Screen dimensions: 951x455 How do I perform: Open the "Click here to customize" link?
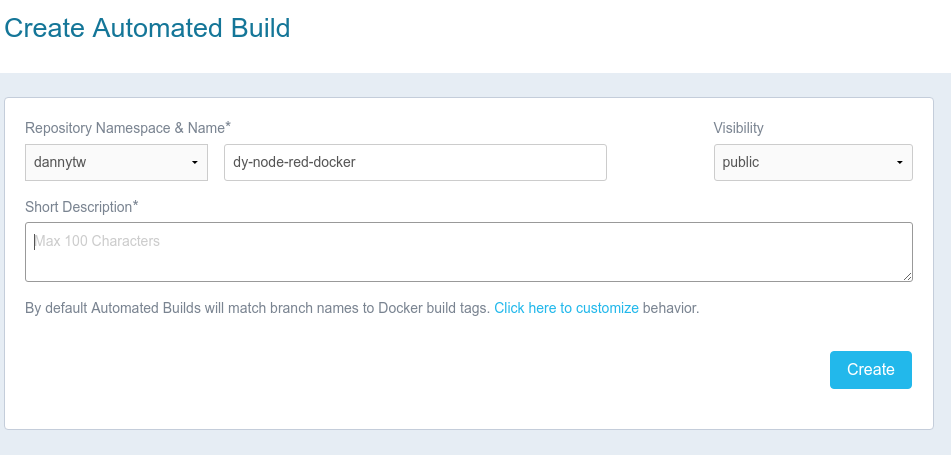click(566, 308)
